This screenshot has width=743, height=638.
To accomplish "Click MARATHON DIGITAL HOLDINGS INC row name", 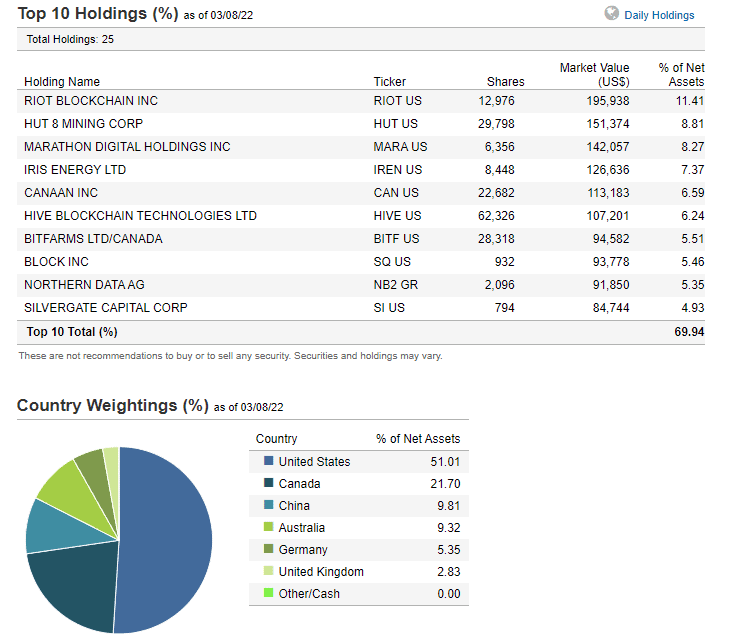I will [127, 147].
